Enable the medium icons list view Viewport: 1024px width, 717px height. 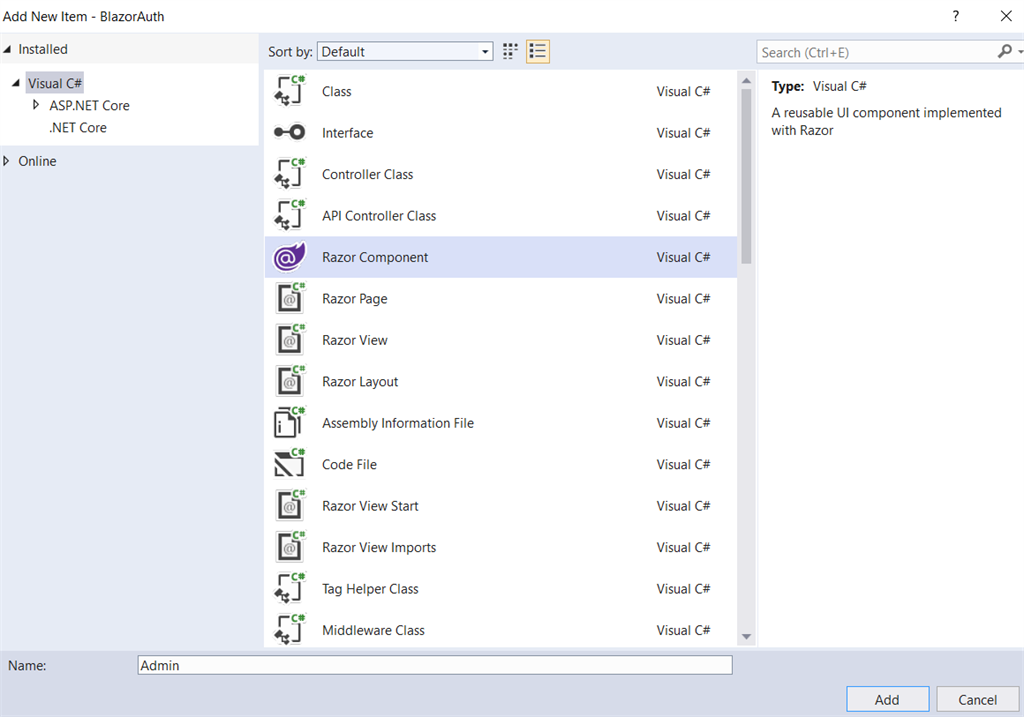tap(537, 51)
